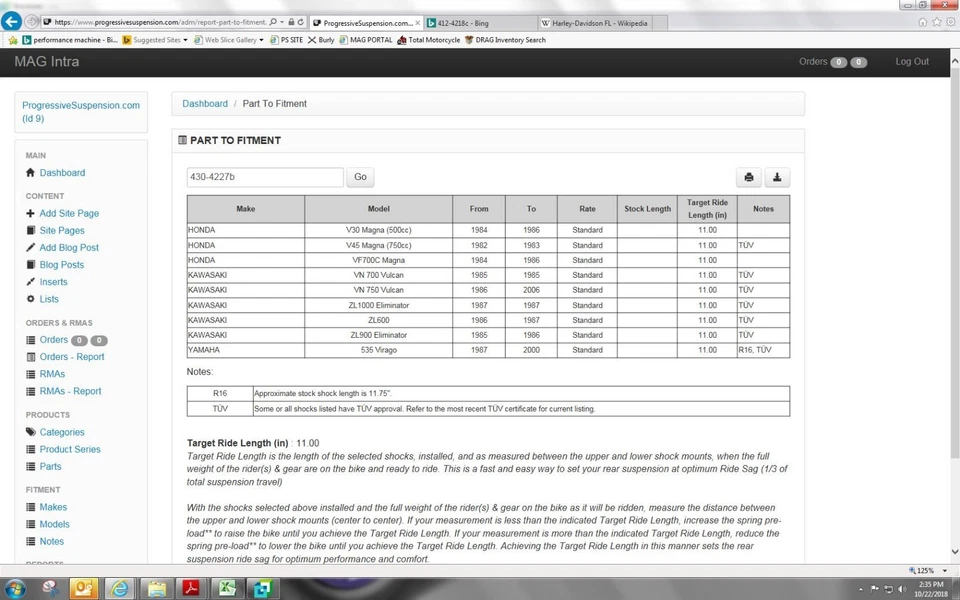Click the Log Out link
Image resolution: width=960 pixels, height=600 pixels.
912,61
